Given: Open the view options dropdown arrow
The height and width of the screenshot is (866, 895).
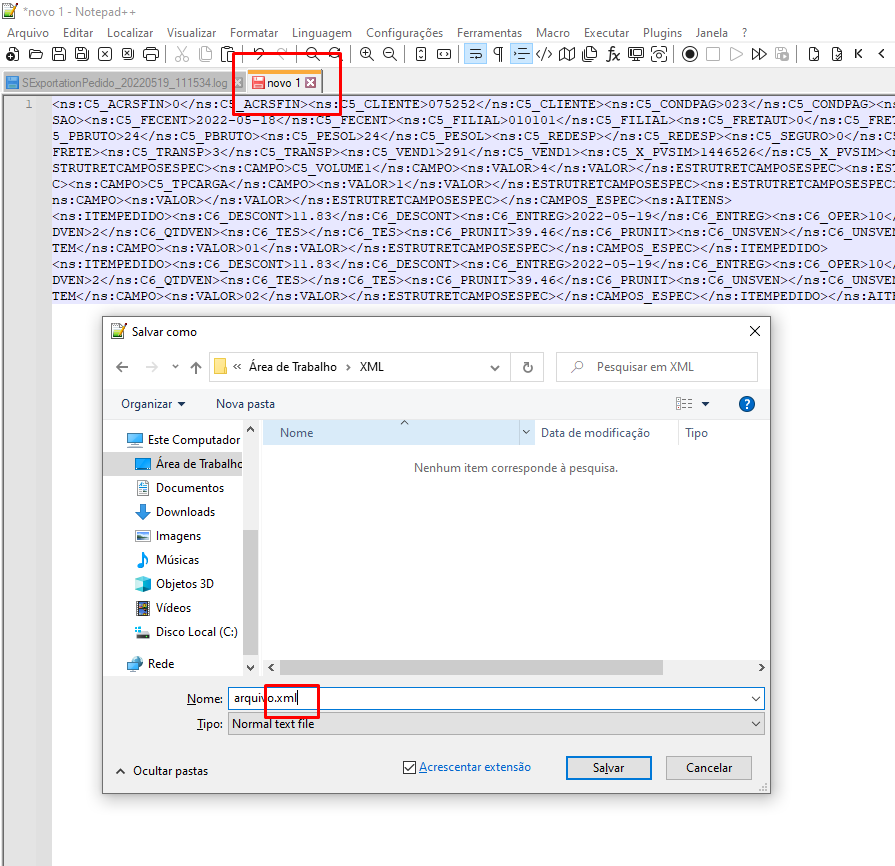Looking at the screenshot, I should [x=705, y=404].
